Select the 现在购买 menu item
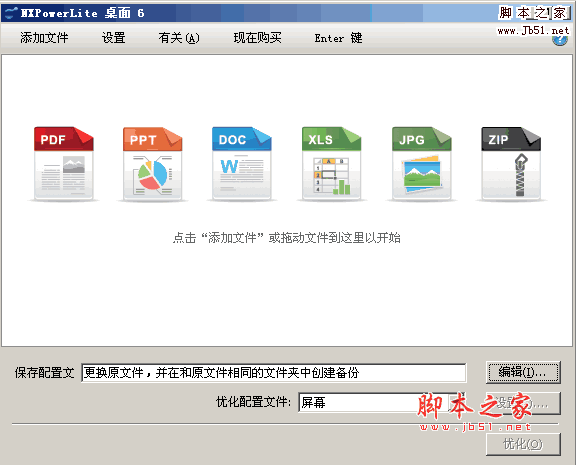This screenshot has height=465, width=576. pyautogui.click(x=258, y=38)
